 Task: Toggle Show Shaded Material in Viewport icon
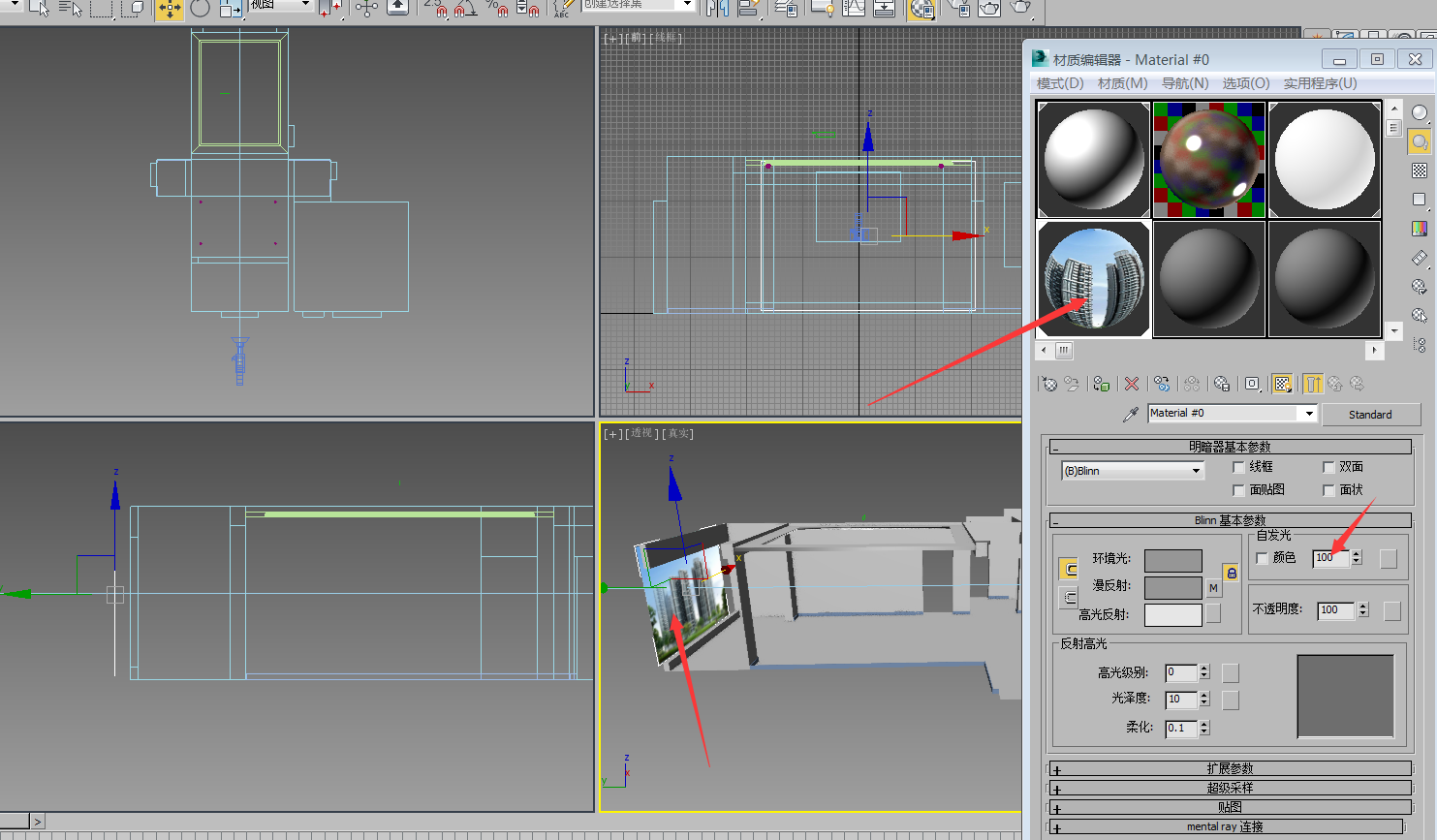[x=1282, y=385]
